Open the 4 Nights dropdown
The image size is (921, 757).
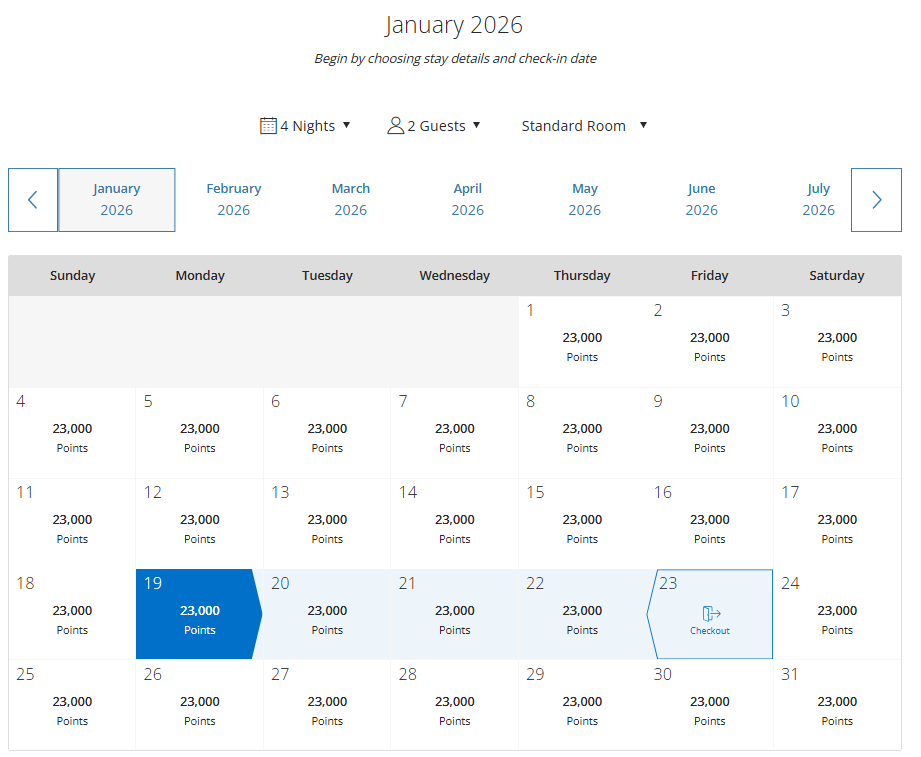pos(306,126)
